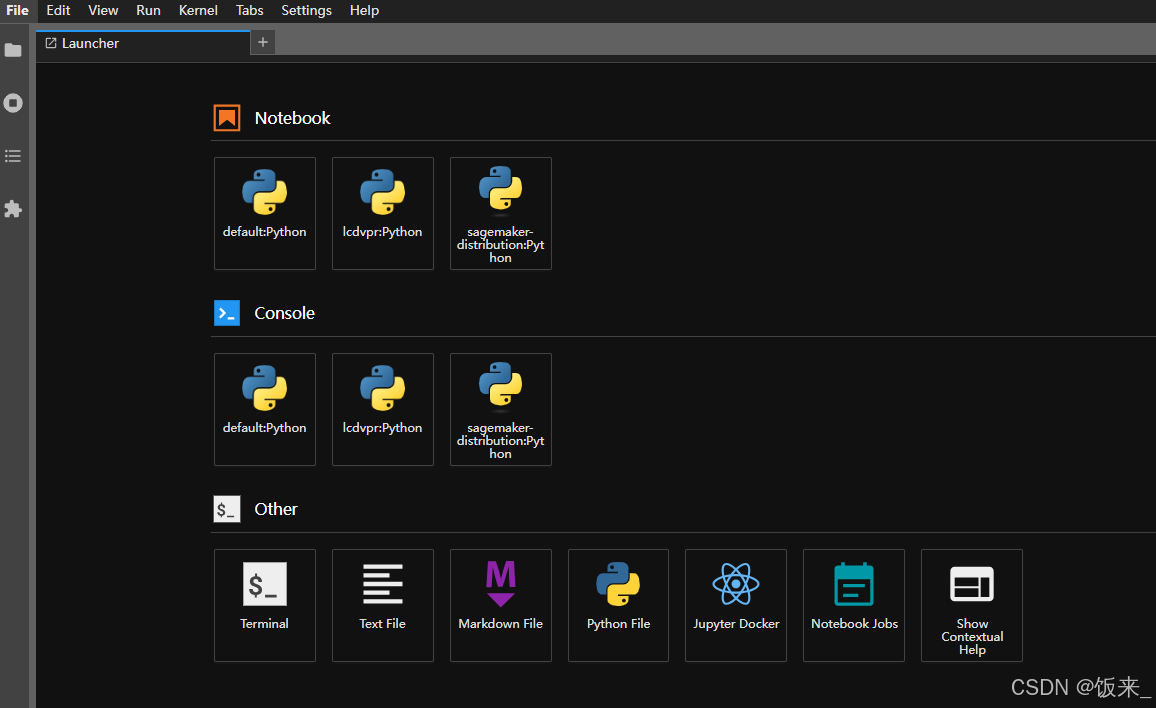Click the Notebook section heading

click(293, 118)
